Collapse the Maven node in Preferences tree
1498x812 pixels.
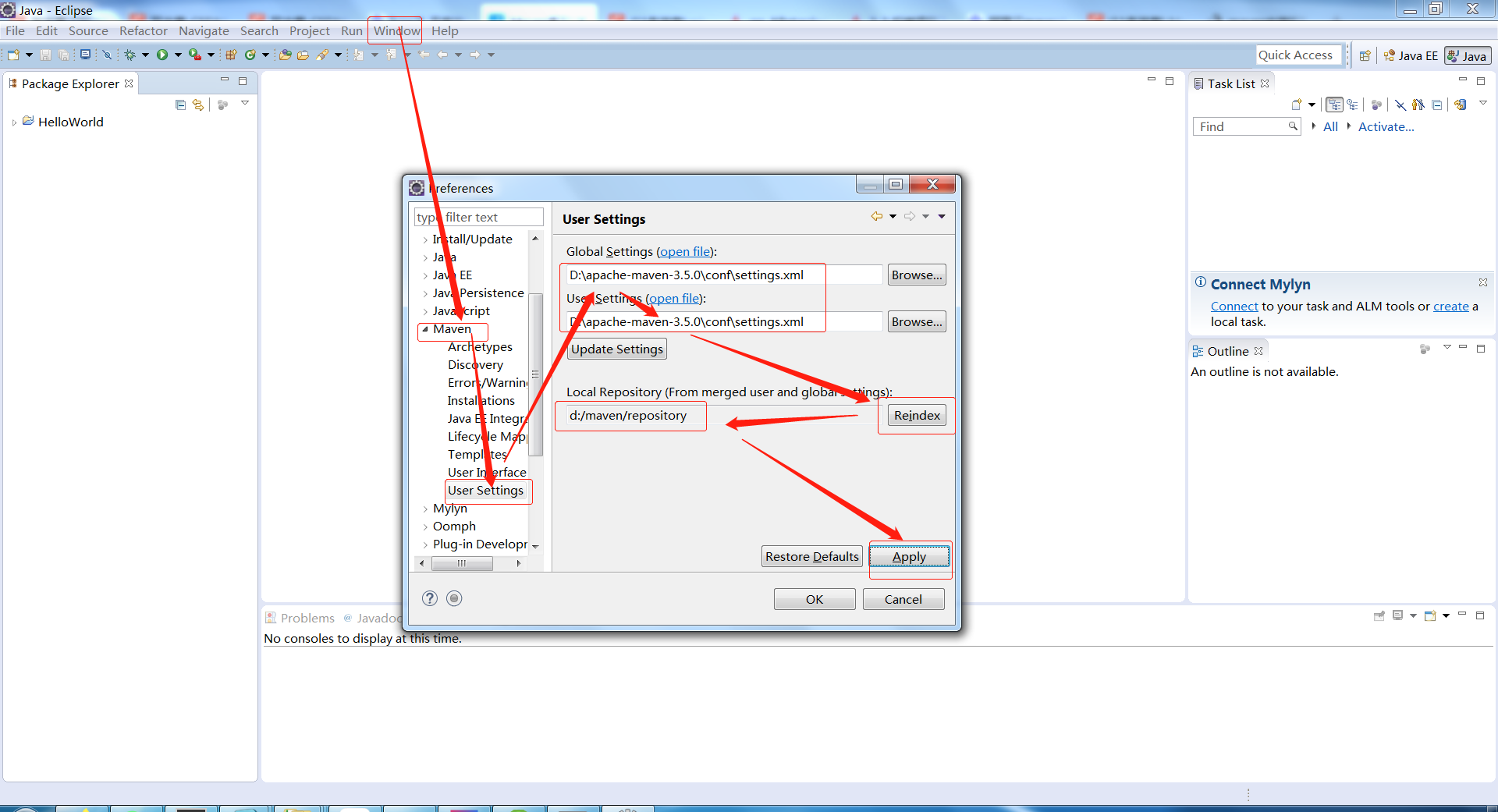pos(425,329)
